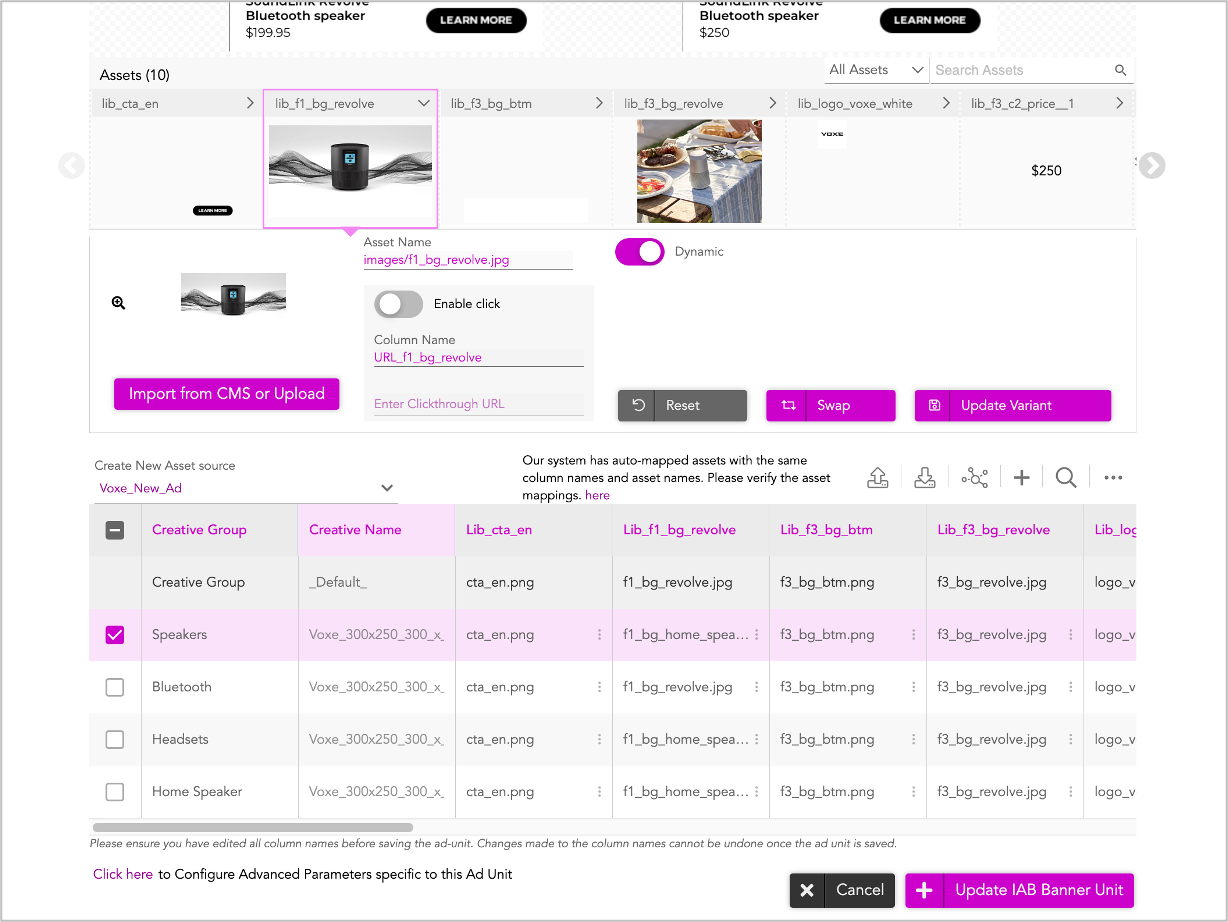Screen dimensions: 1228x922
Task: Select the $250 price asset thumbnail
Action: click(1046, 171)
